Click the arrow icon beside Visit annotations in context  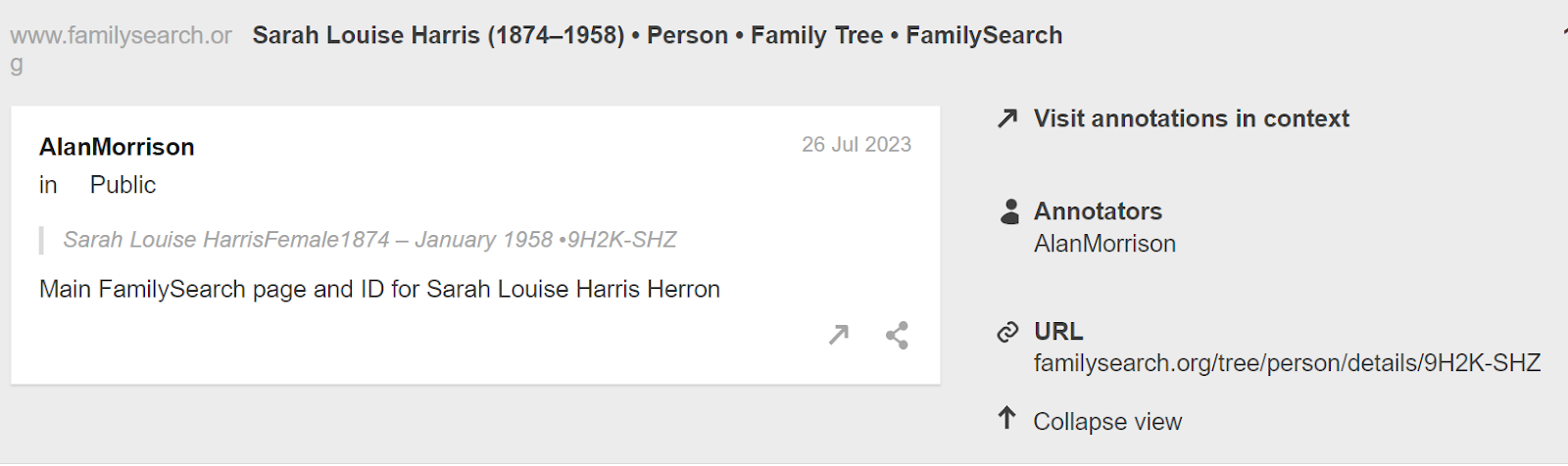click(x=1007, y=118)
